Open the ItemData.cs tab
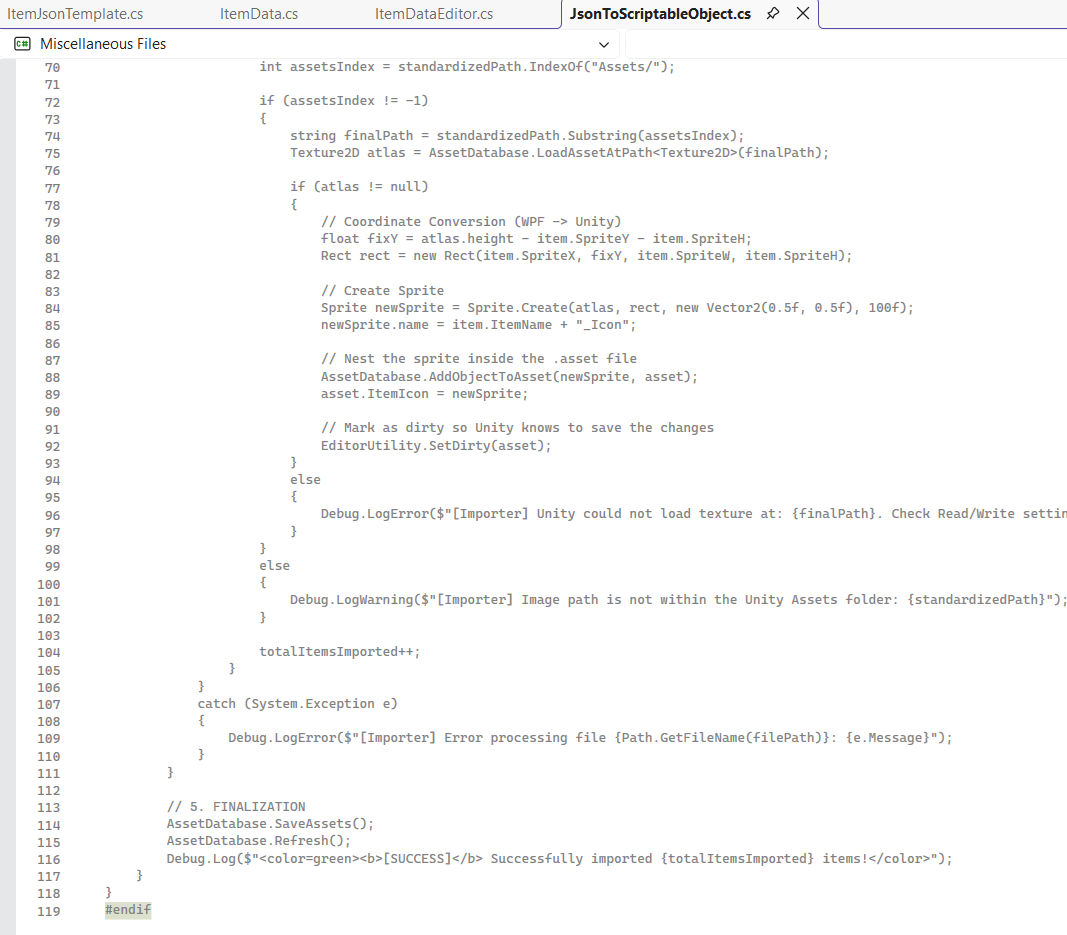The image size is (1067, 935). (x=259, y=14)
